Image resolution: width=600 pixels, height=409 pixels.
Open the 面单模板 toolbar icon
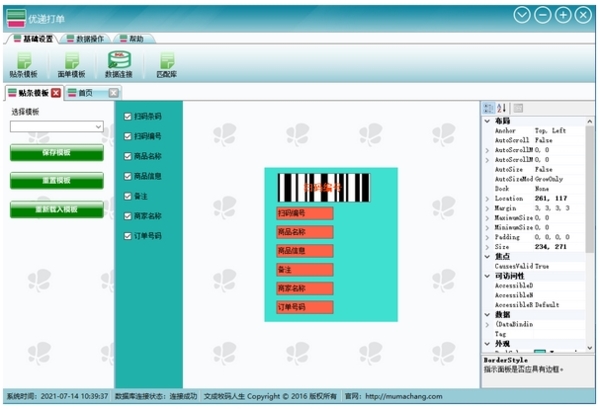tap(72, 65)
